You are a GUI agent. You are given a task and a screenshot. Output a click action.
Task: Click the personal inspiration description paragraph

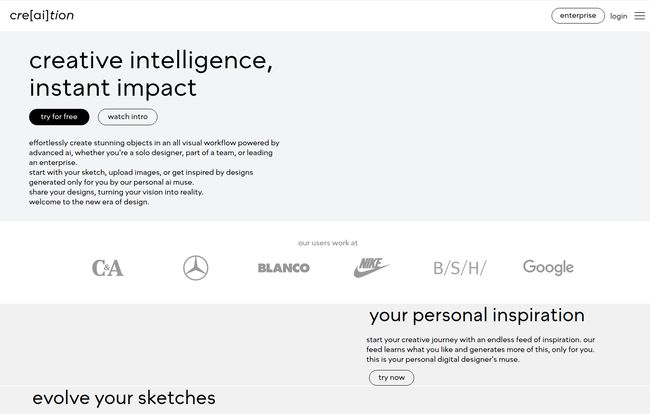click(480, 349)
